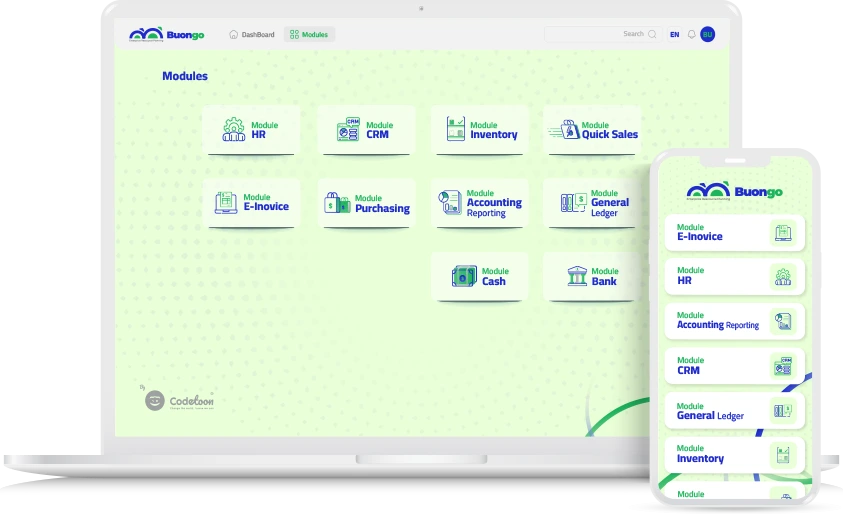843x514 pixels.
Task: Click the E-Inovice label on laptop card
Action: coord(266,206)
